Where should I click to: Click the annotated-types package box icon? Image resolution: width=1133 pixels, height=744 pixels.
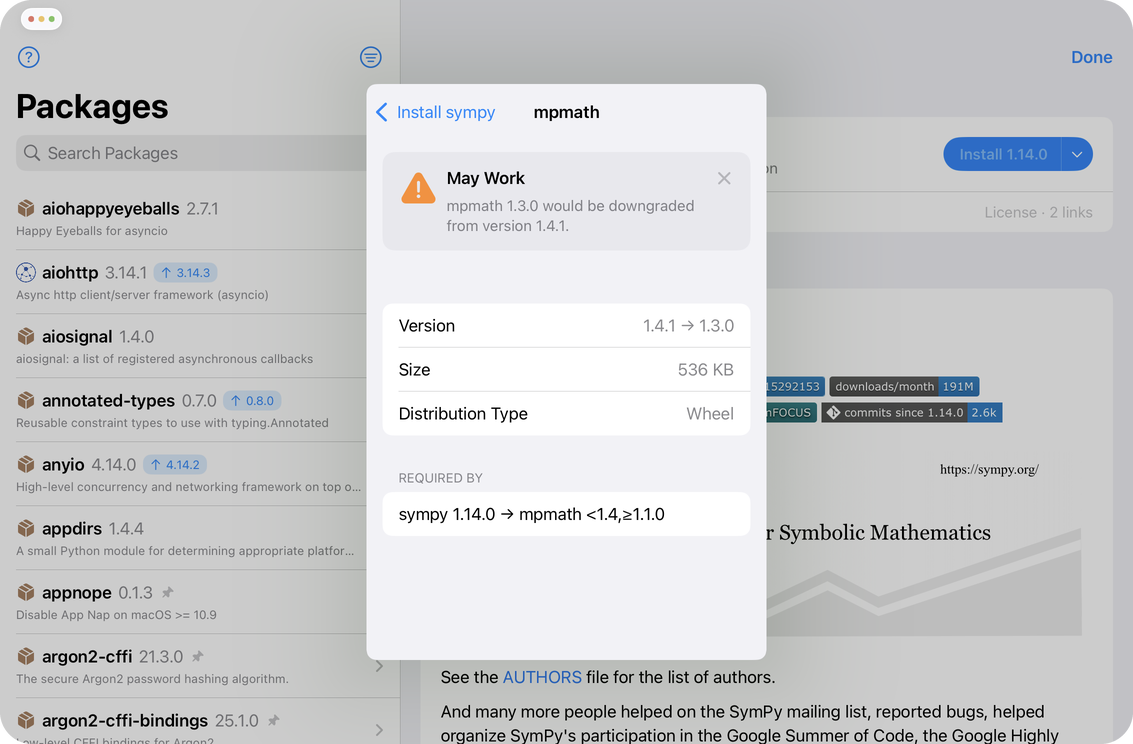[x=26, y=400]
